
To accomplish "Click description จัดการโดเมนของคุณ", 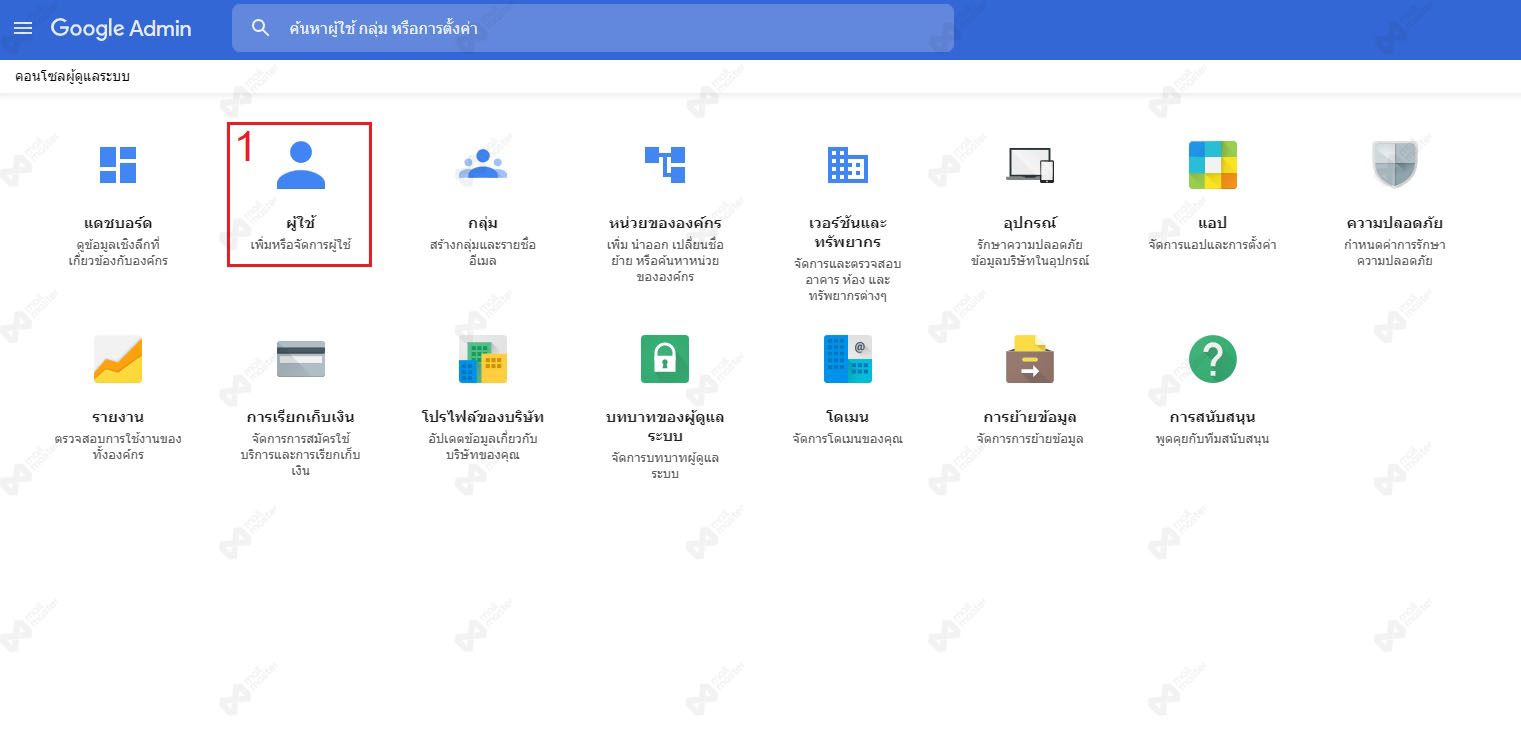I will pos(848,439).
